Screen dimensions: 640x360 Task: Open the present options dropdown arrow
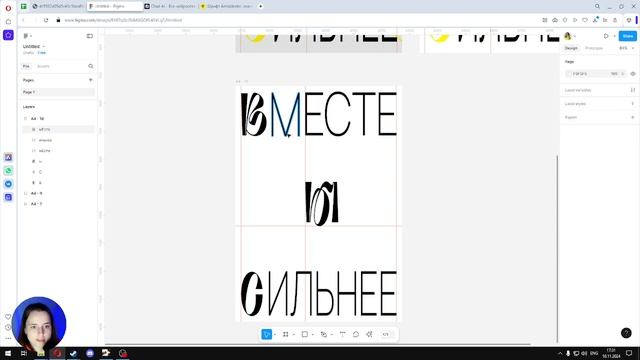point(614,36)
